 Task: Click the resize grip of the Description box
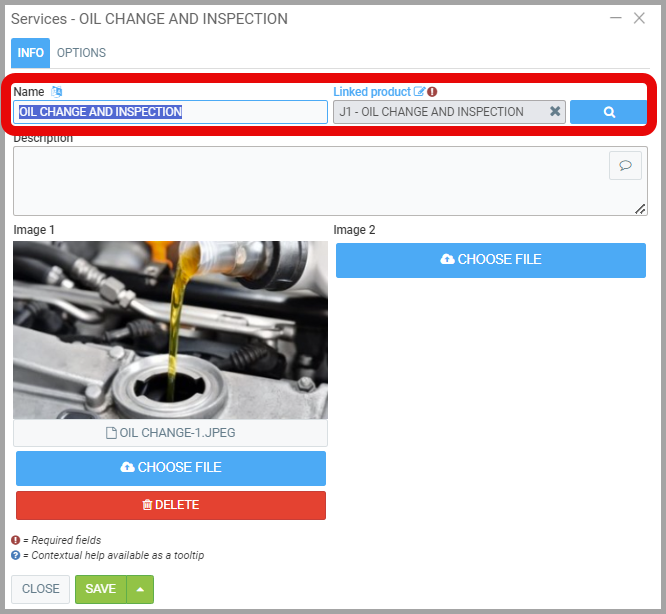640,209
